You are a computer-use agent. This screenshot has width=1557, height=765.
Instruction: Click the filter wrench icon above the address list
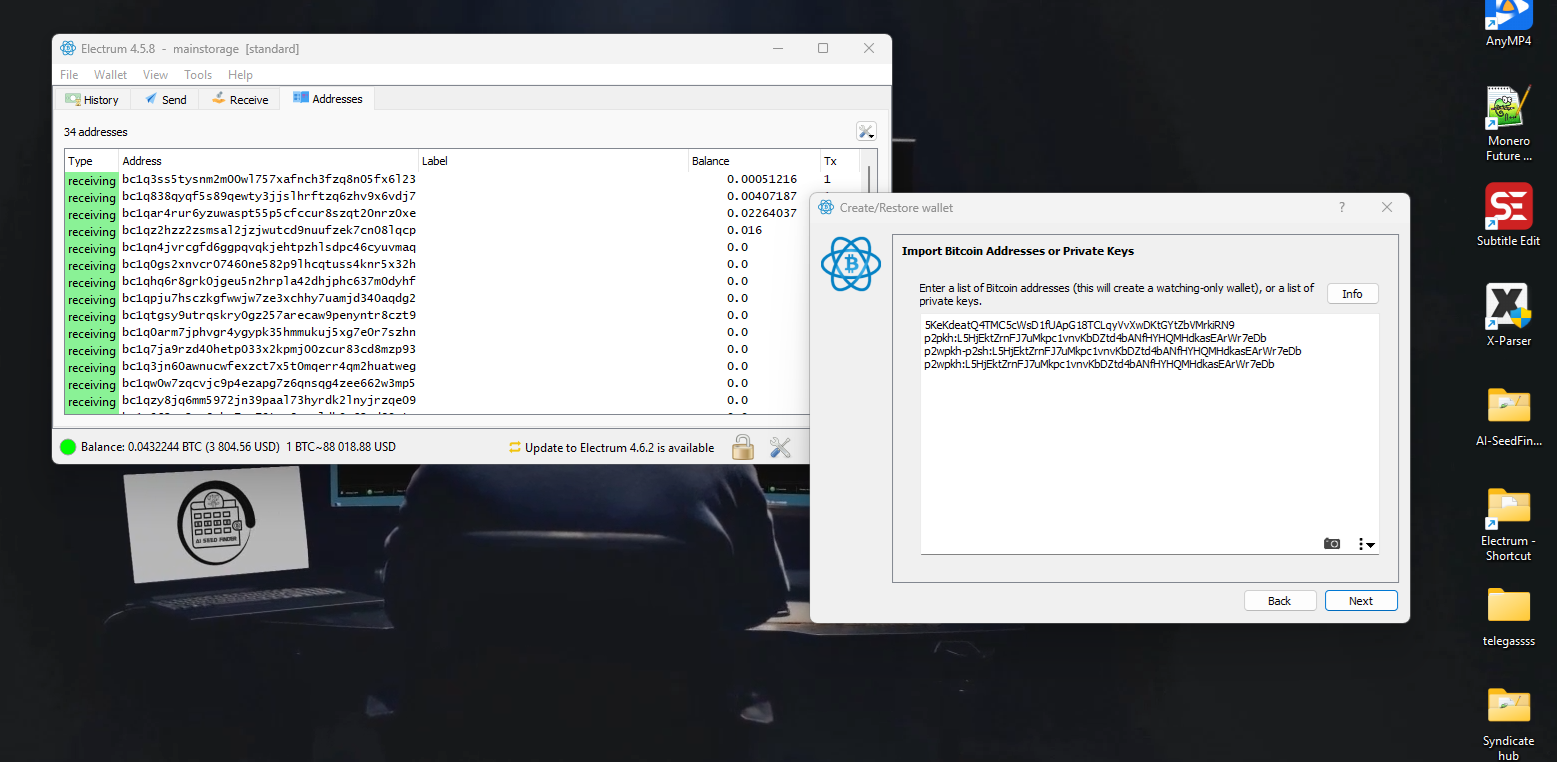click(866, 130)
